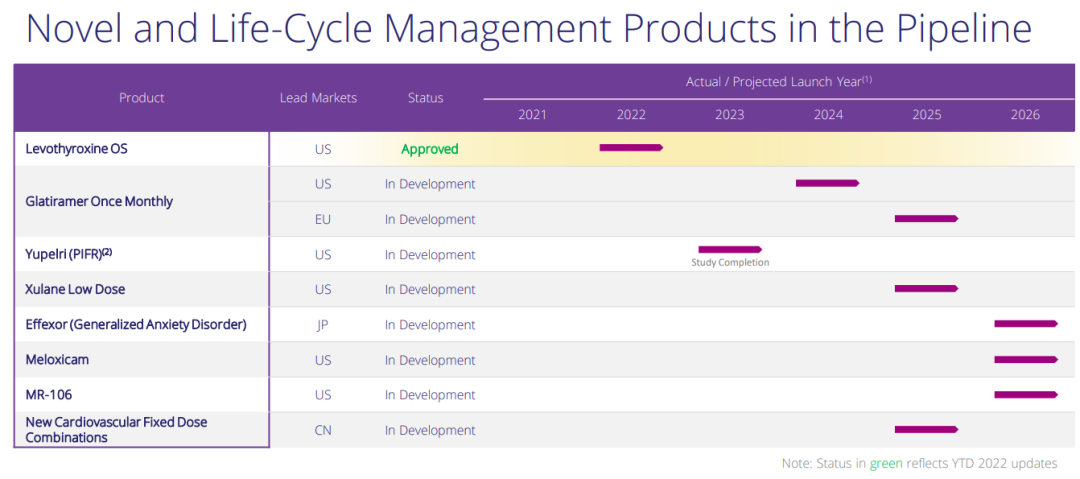
Task: Click the 2024 year column header
Action: [x=828, y=115]
